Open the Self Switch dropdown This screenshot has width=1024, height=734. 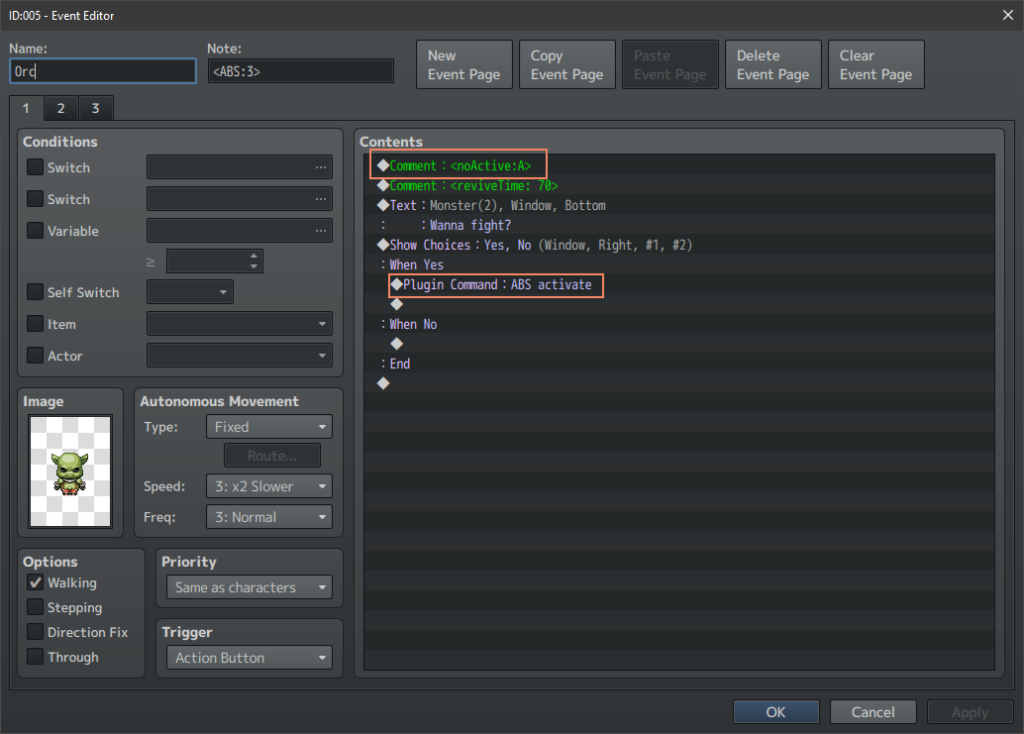point(190,292)
